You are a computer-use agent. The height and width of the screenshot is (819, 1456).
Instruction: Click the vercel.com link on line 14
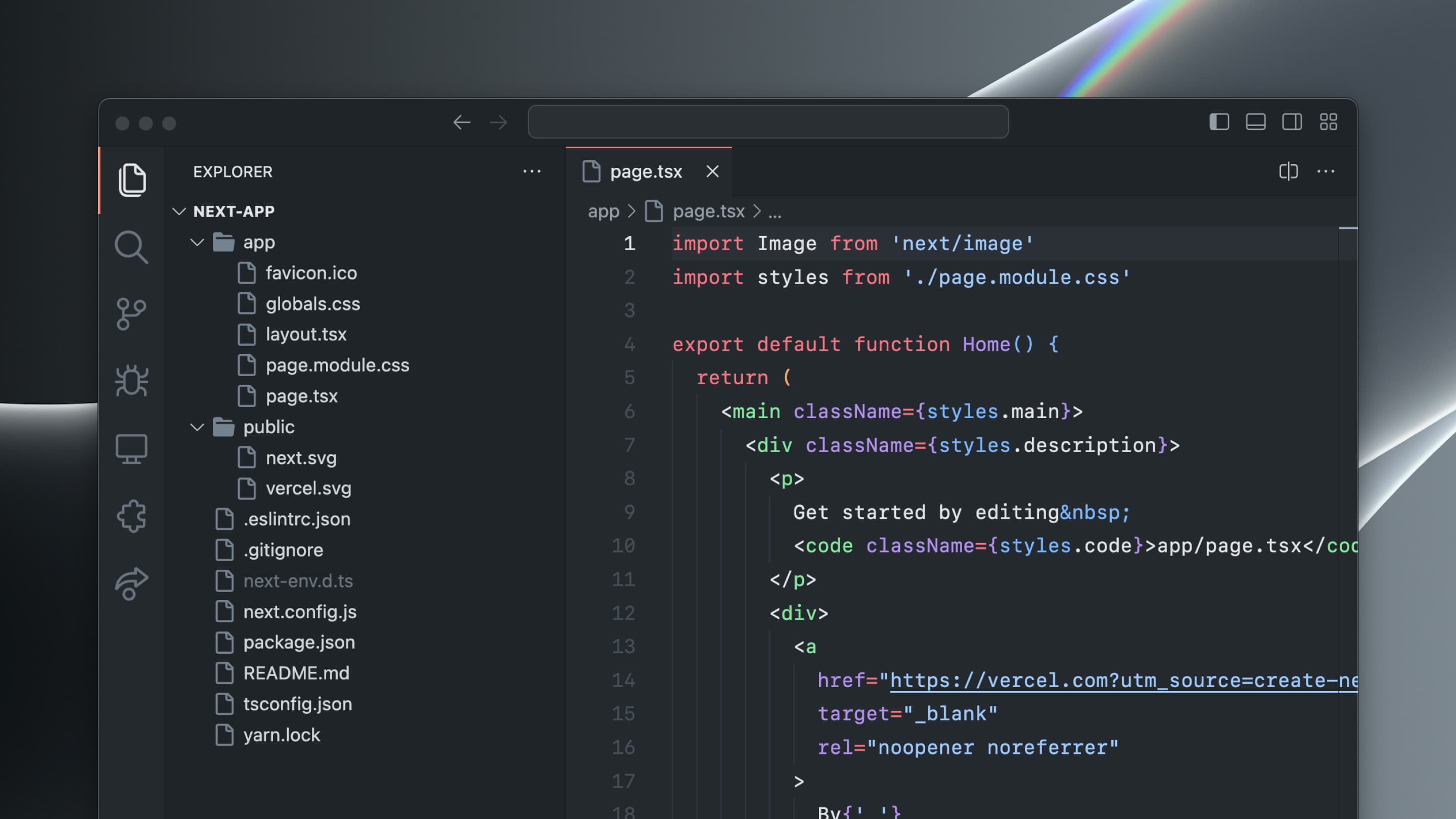pos(1124,680)
